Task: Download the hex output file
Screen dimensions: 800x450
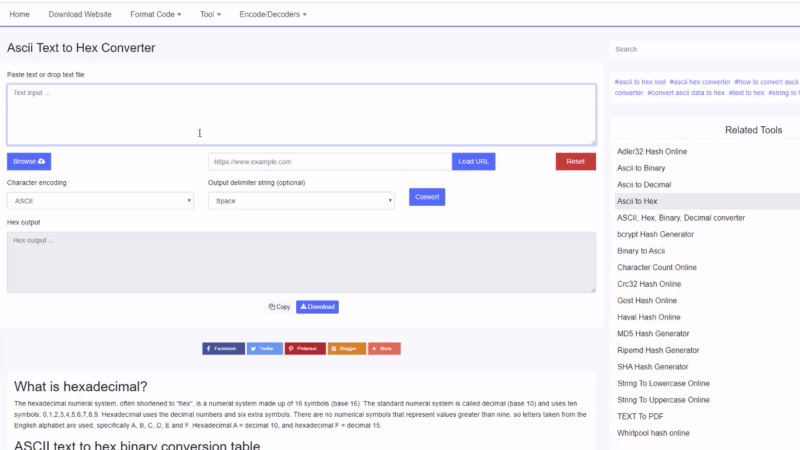Action: [x=317, y=307]
